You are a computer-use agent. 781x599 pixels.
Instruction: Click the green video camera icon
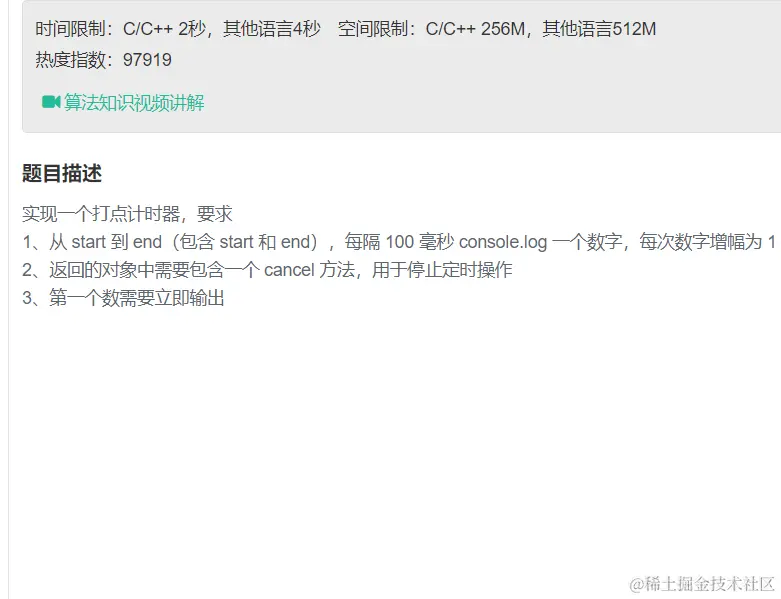pos(51,102)
